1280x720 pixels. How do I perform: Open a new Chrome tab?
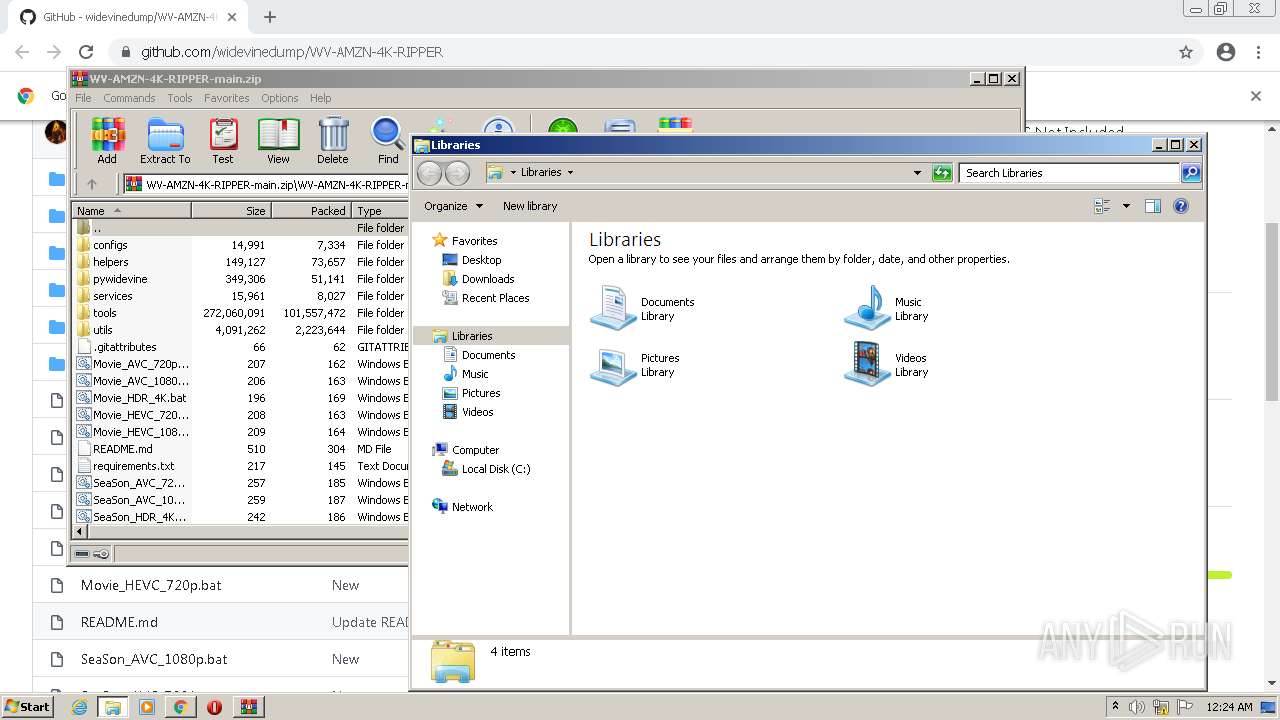270,17
